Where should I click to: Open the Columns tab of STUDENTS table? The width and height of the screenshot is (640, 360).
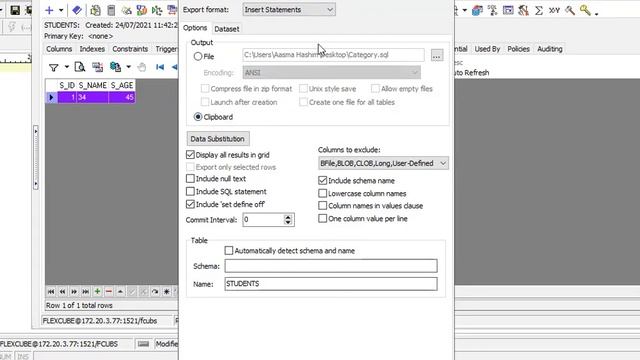pyautogui.click(x=59, y=49)
